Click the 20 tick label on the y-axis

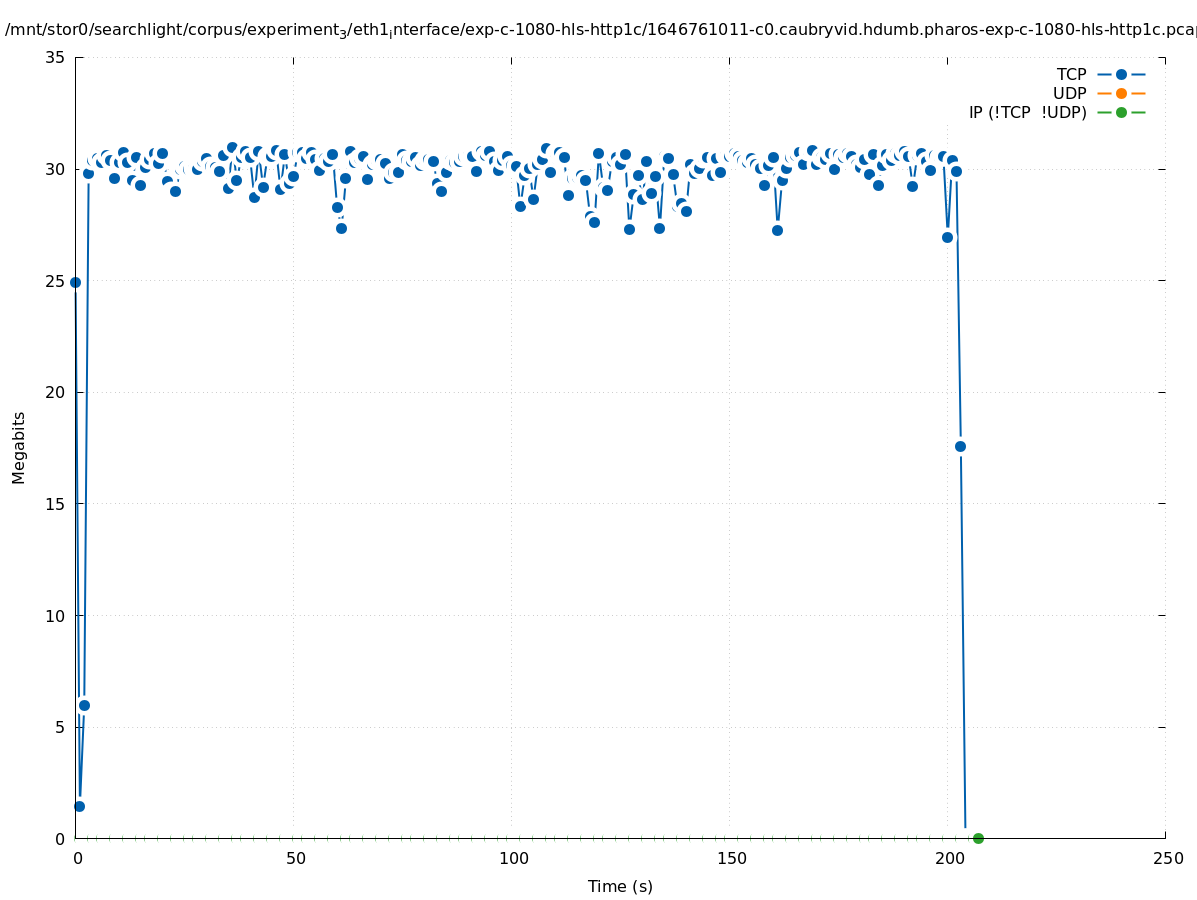[56, 393]
